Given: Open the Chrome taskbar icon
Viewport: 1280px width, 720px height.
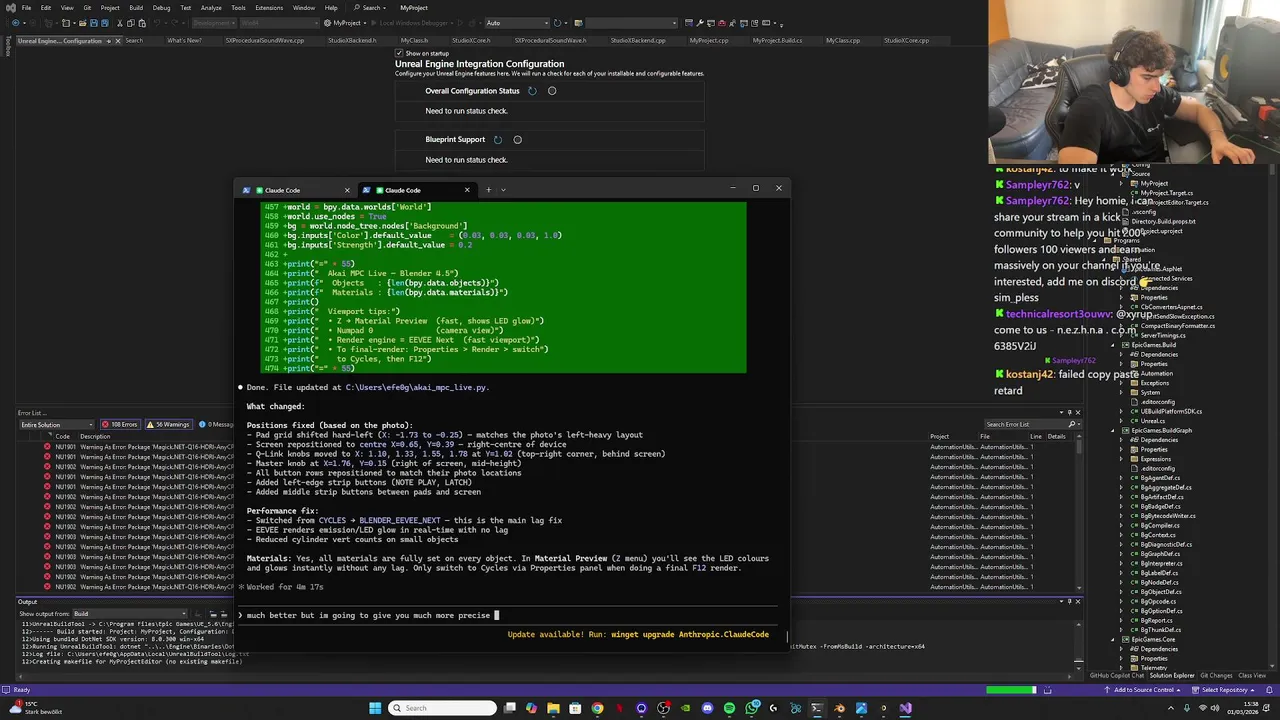Looking at the screenshot, I should (597, 708).
